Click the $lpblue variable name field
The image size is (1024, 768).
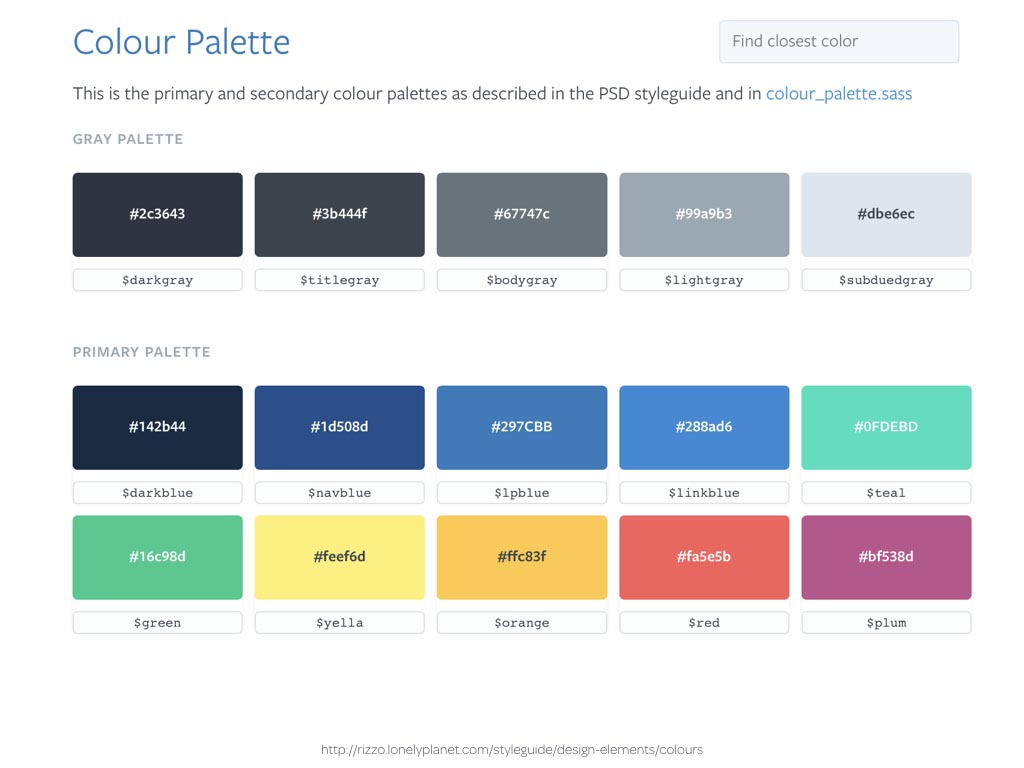tap(522, 493)
